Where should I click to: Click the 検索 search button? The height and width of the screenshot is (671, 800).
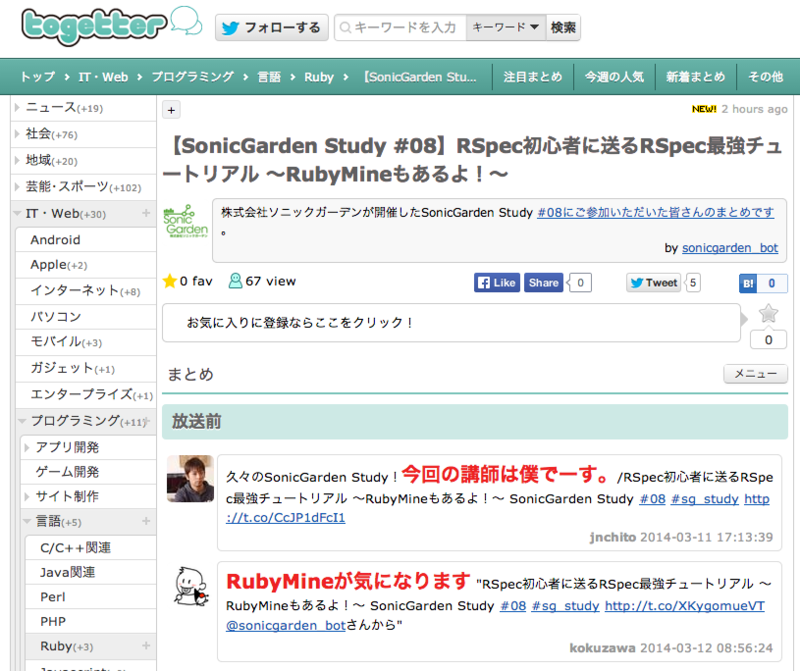tap(563, 28)
